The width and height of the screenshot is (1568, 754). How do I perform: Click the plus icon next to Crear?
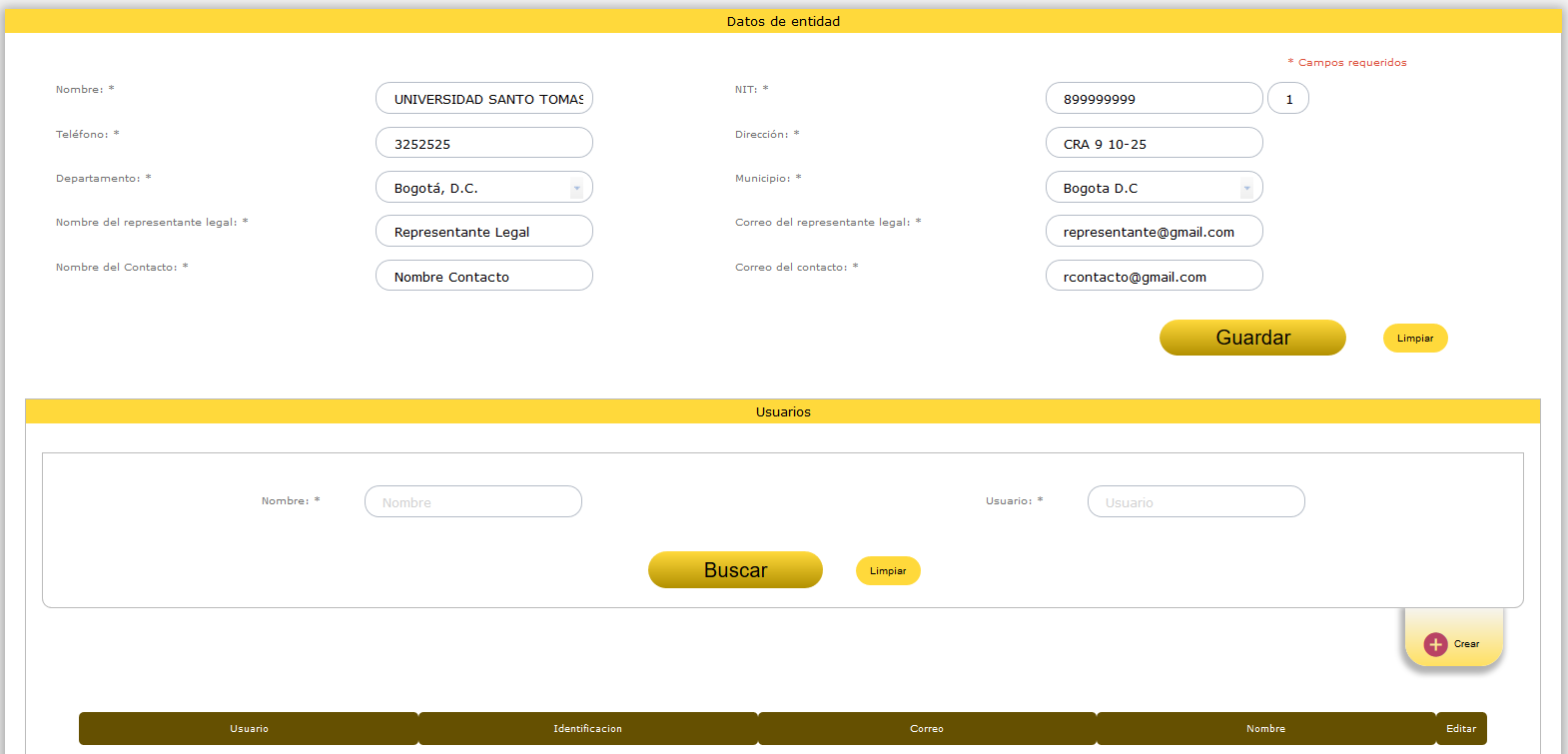(x=1435, y=644)
